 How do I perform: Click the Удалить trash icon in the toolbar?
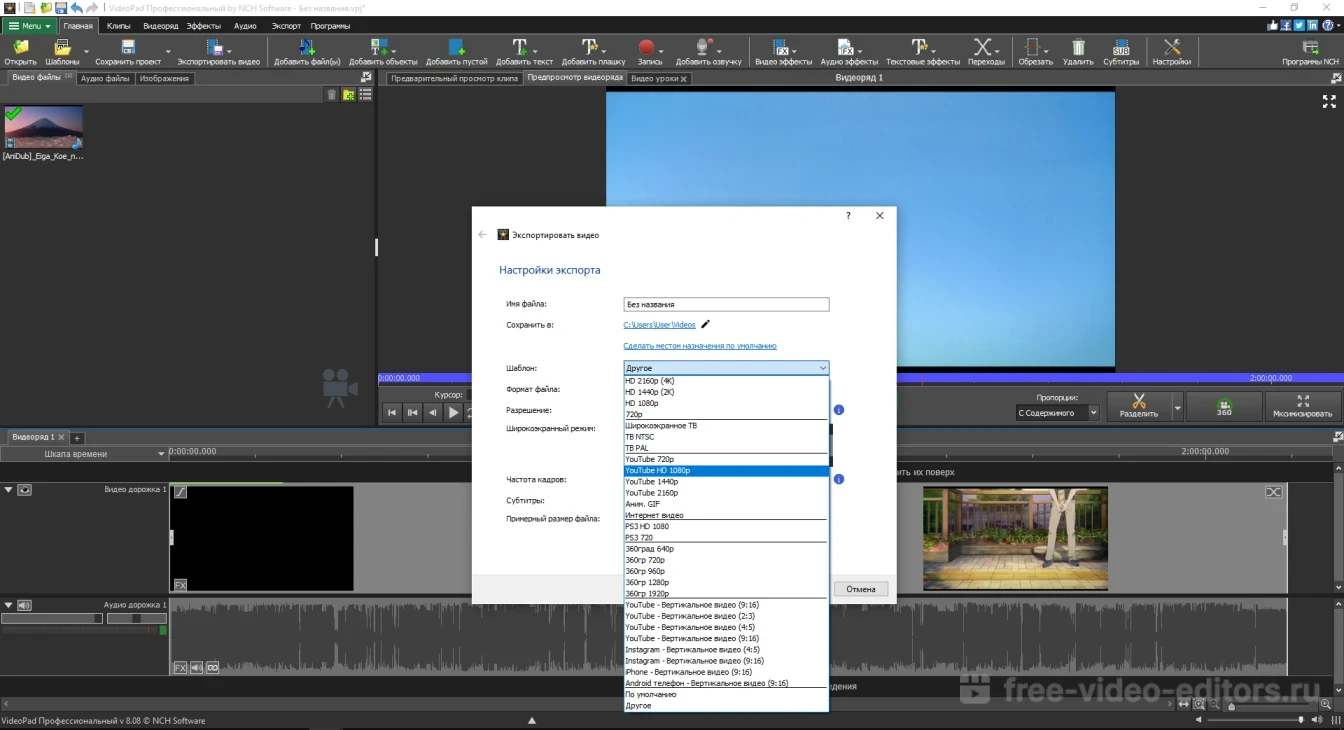pos(1078,47)
